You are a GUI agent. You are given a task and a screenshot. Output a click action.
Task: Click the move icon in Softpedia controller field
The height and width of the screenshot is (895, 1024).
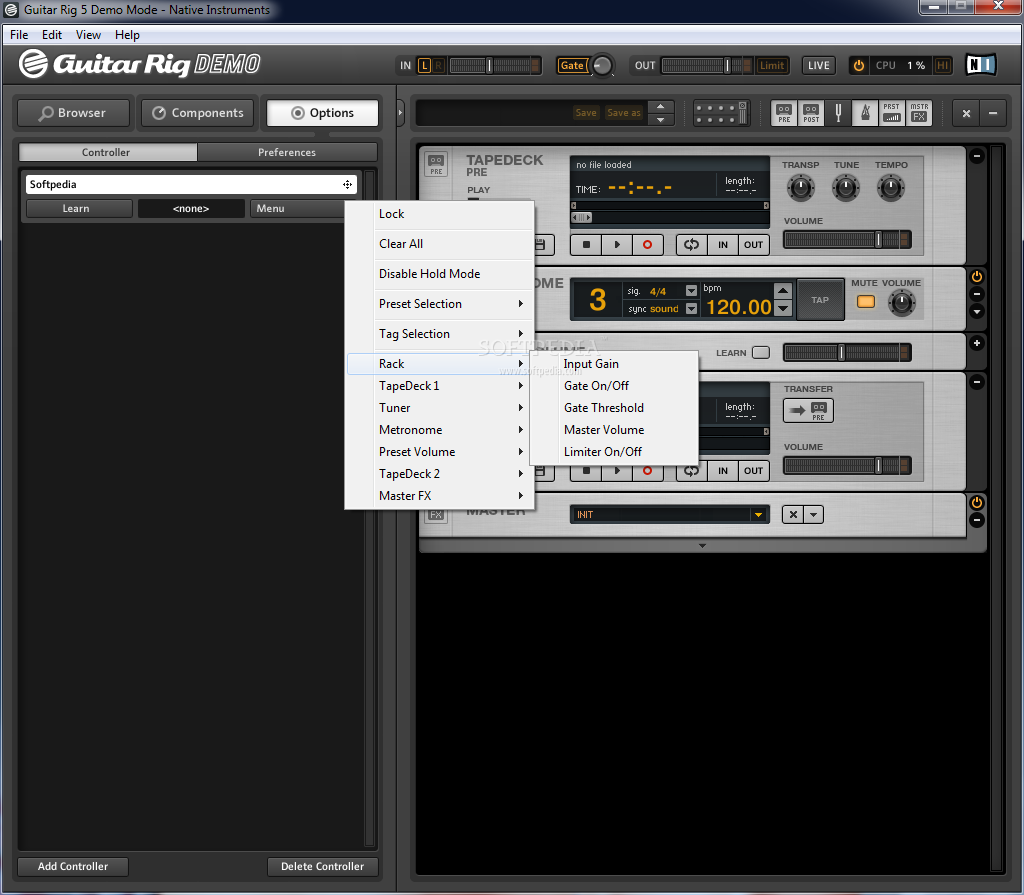tap(347, 184)
